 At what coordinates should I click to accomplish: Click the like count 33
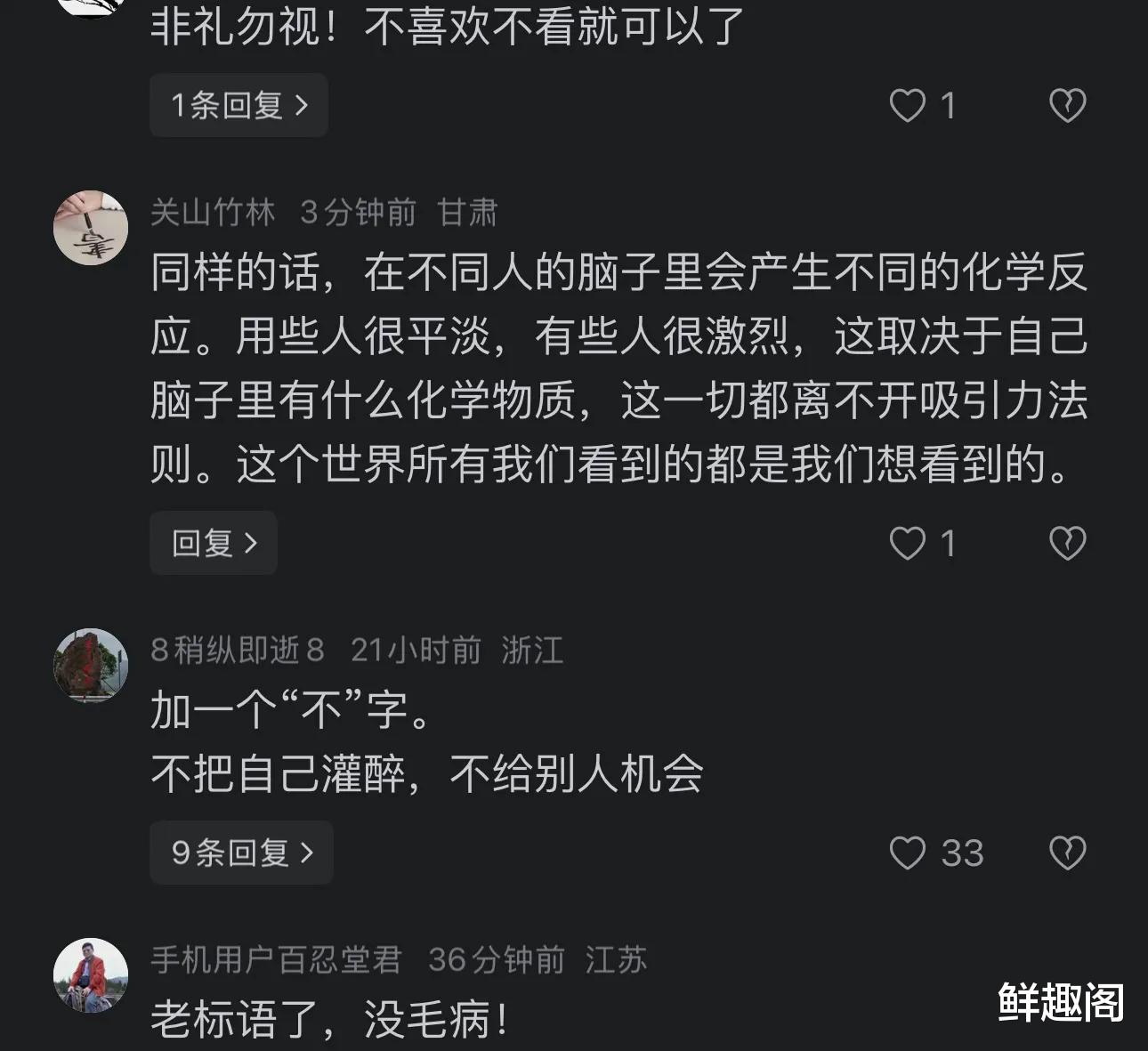(x=962, y=853)
